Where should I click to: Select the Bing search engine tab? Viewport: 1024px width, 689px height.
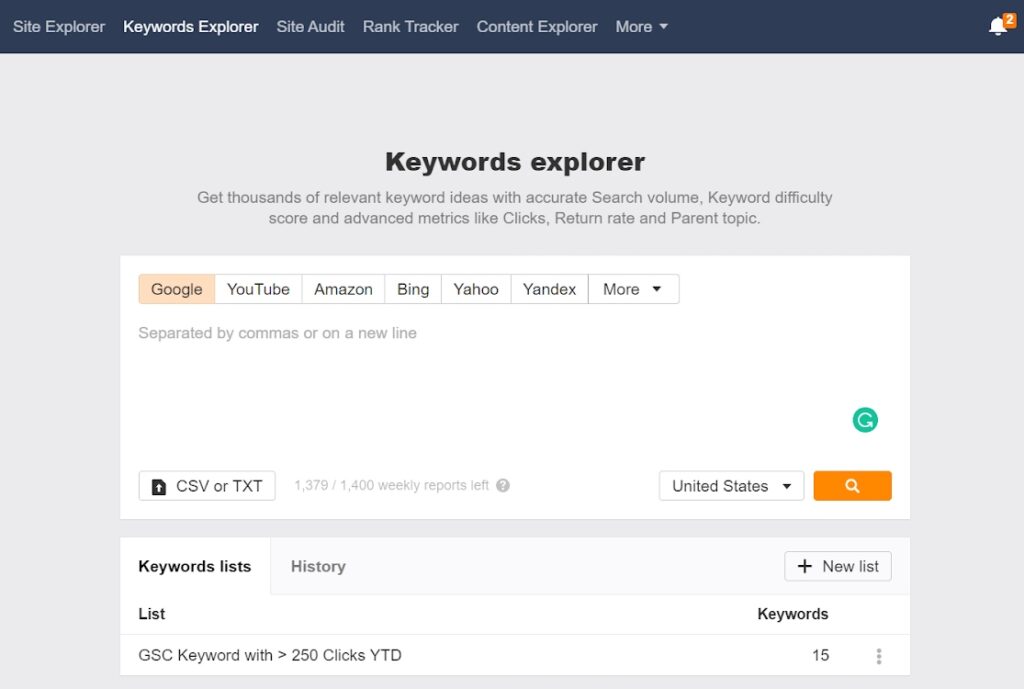pos(413,289)
